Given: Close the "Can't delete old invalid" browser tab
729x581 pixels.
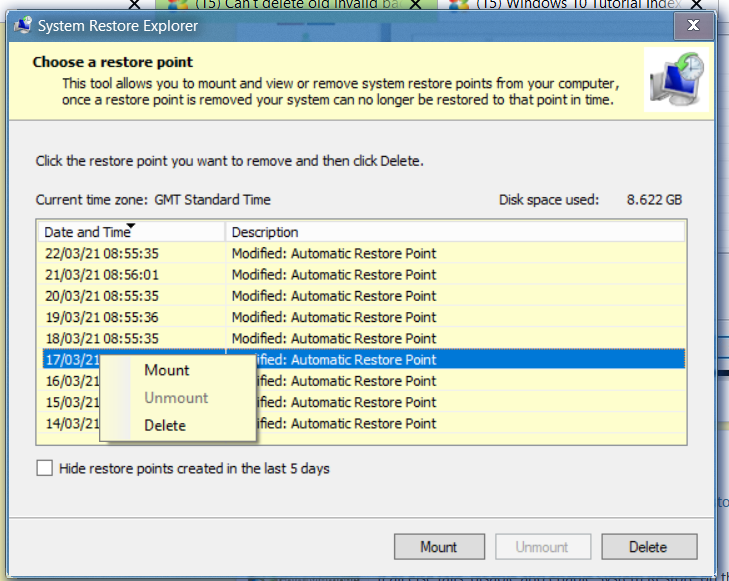Looking at the screenshot, I should [x=416, y=4].
